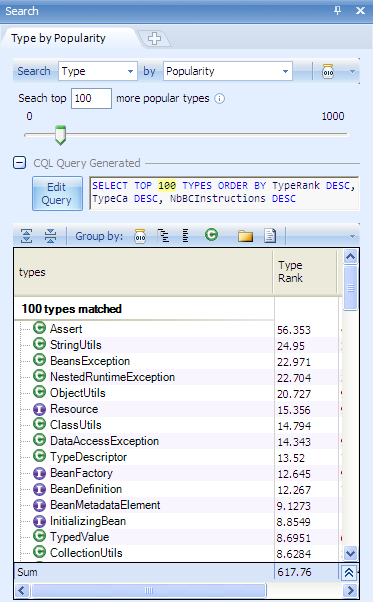Image resolution: width=373 pixels, height=602 pixels.
Task: Select the StringUtils type in results
Action: (76, 345)
